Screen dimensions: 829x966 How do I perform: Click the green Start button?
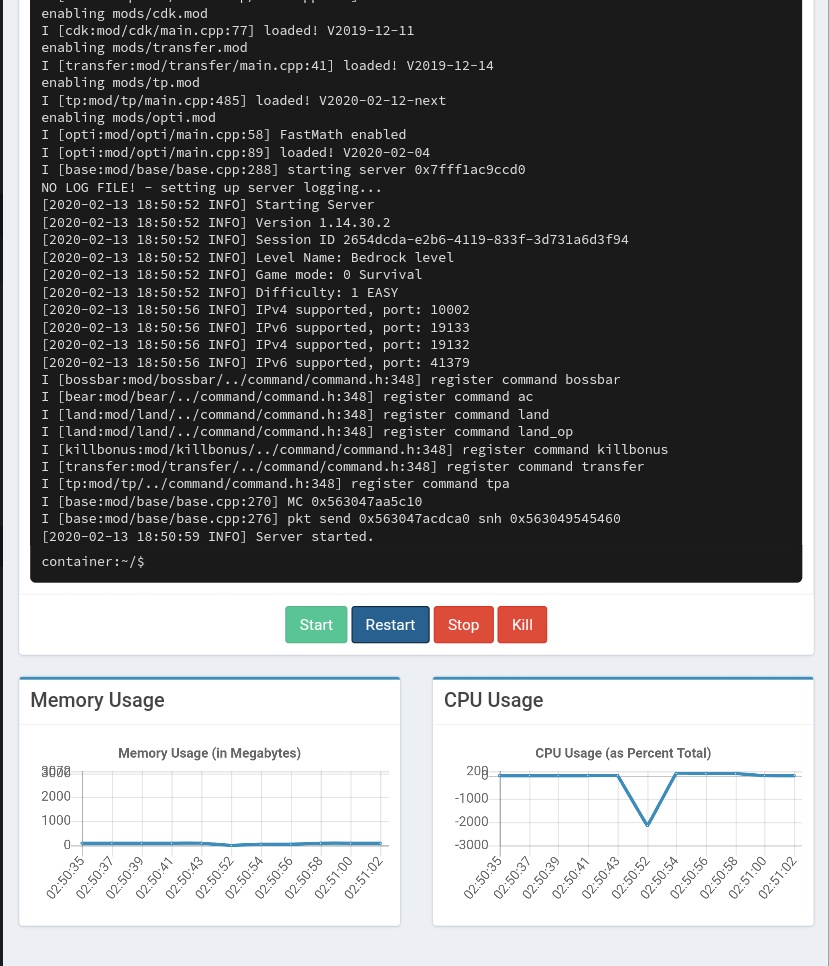[316, 625]
